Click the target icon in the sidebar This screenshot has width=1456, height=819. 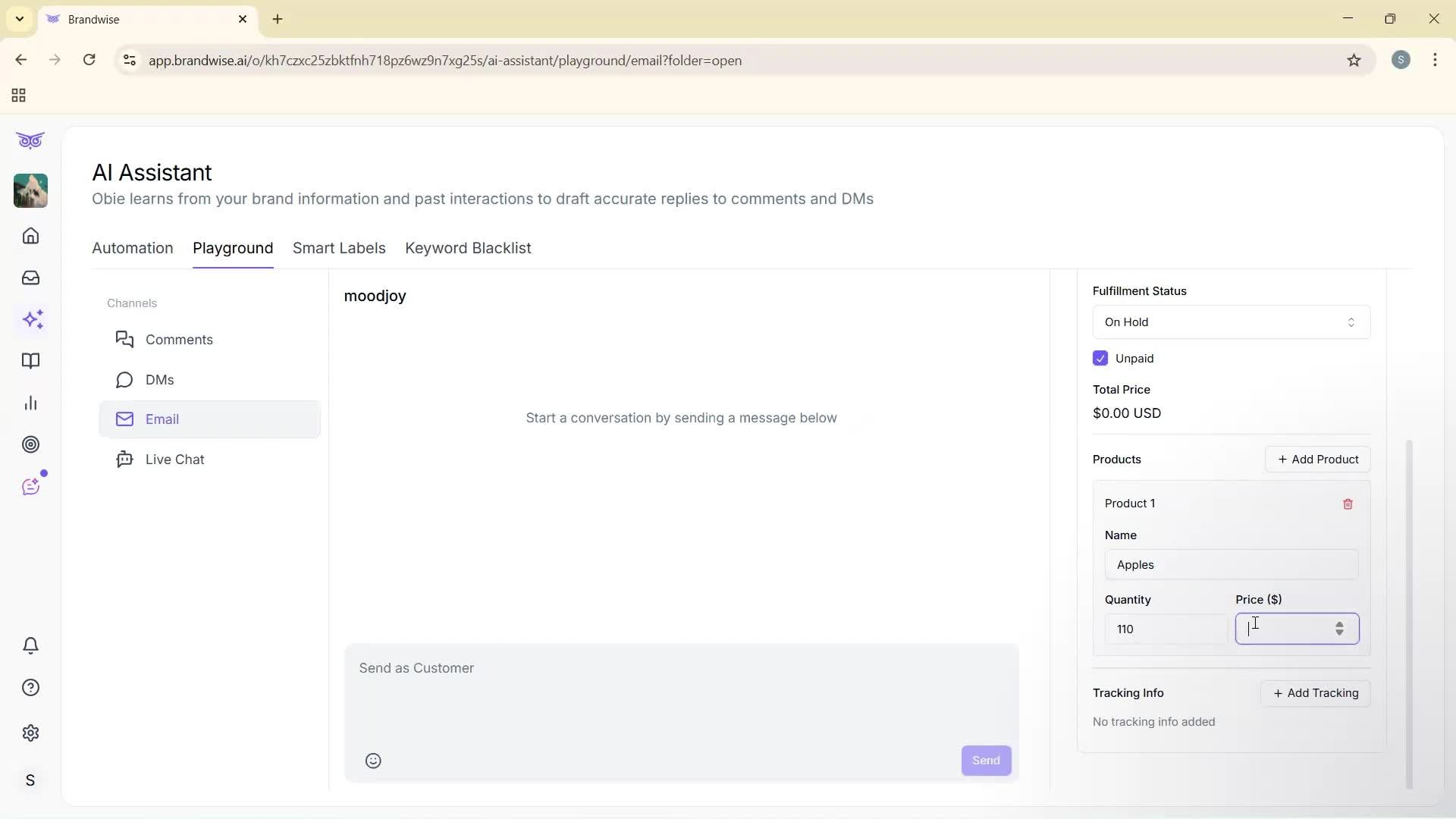(x=30, y=444)
